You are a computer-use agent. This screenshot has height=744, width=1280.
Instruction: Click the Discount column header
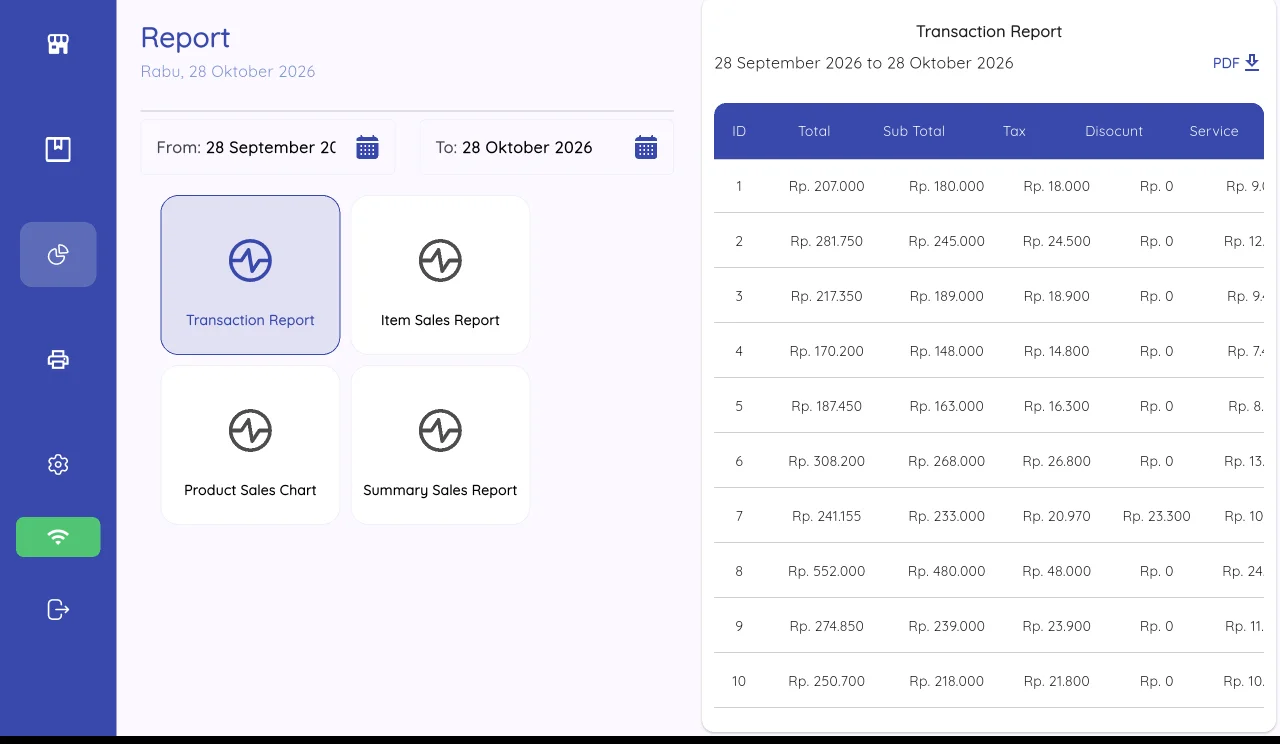pos(1114,131)
